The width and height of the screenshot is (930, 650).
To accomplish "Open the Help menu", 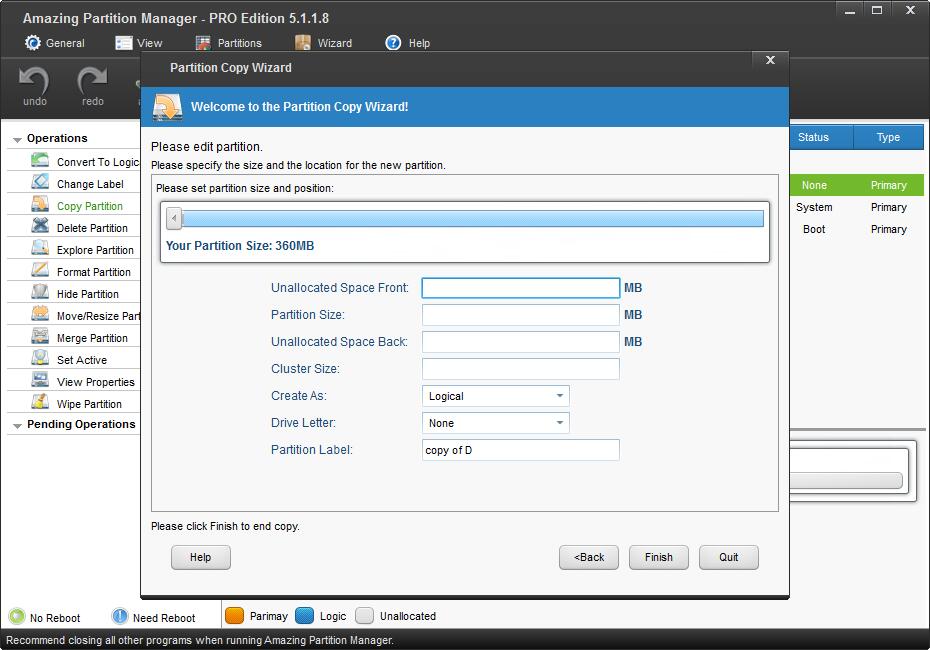I will [x=407, y=43].
